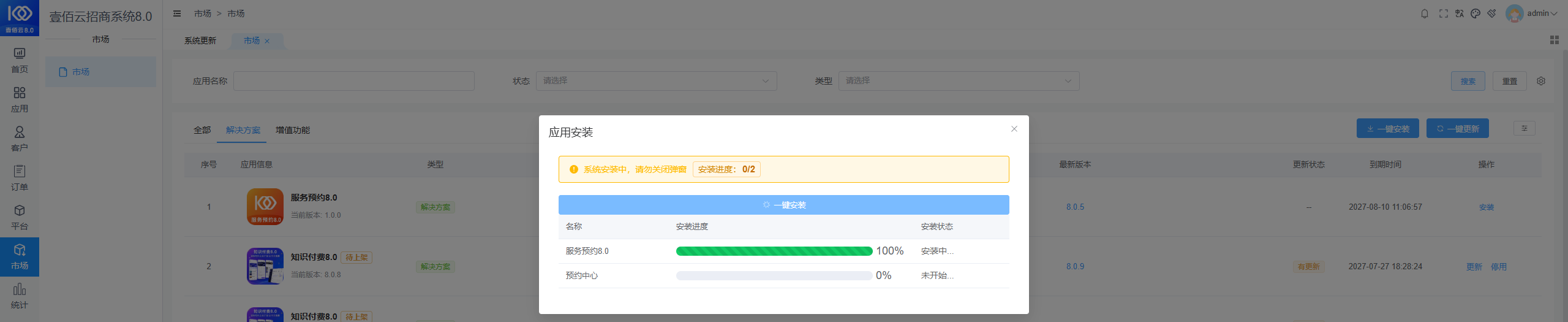Screen dimensions: 1568x322
Task: Open the notifications bell
Action: pos(1425,13)
